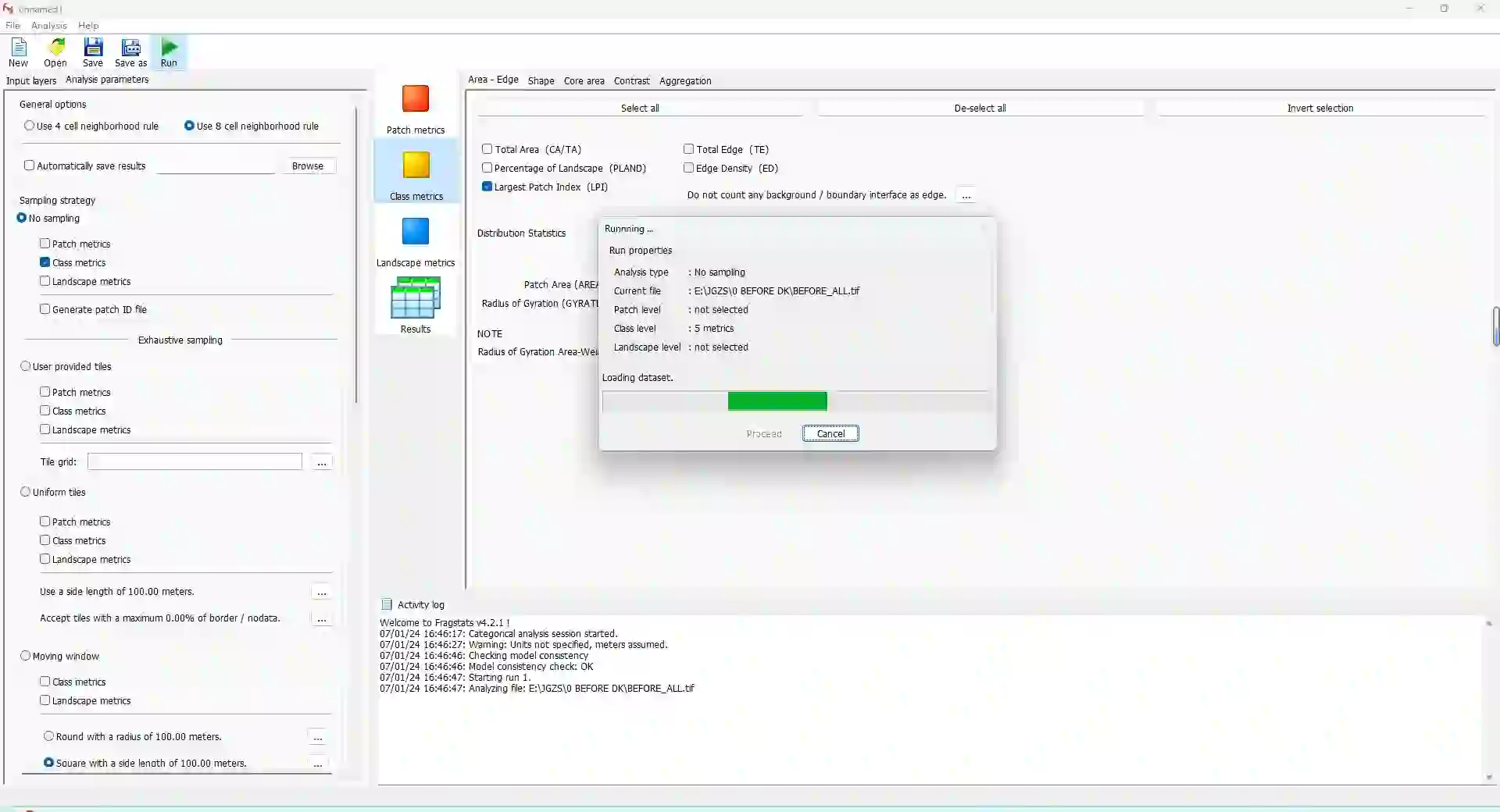
Task: Open ellipsis for maximum border / nodata
Action: (322, 618)
